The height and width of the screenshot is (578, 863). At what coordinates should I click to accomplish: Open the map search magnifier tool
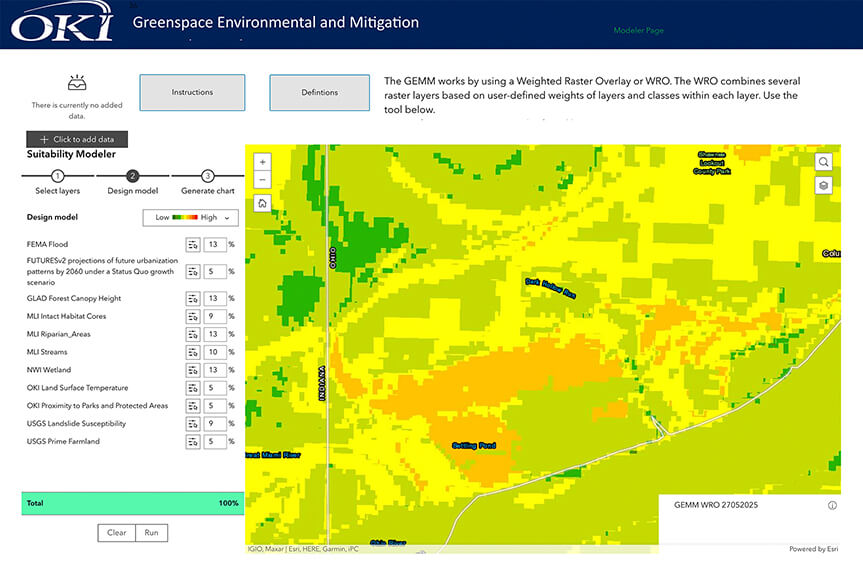[x=822, y=161]
